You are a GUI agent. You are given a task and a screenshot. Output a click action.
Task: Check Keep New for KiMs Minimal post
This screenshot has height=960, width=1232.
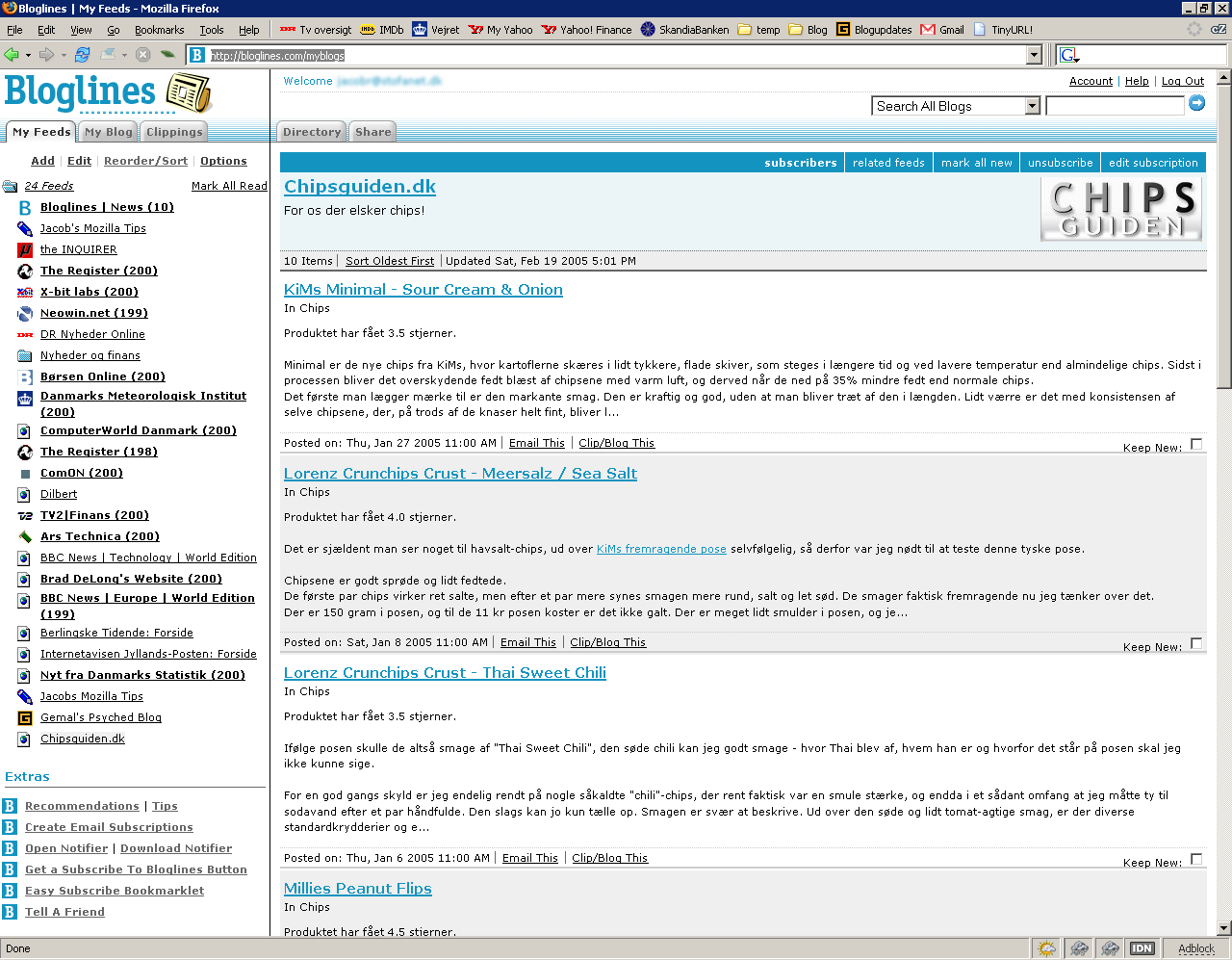coord(1196,444)
